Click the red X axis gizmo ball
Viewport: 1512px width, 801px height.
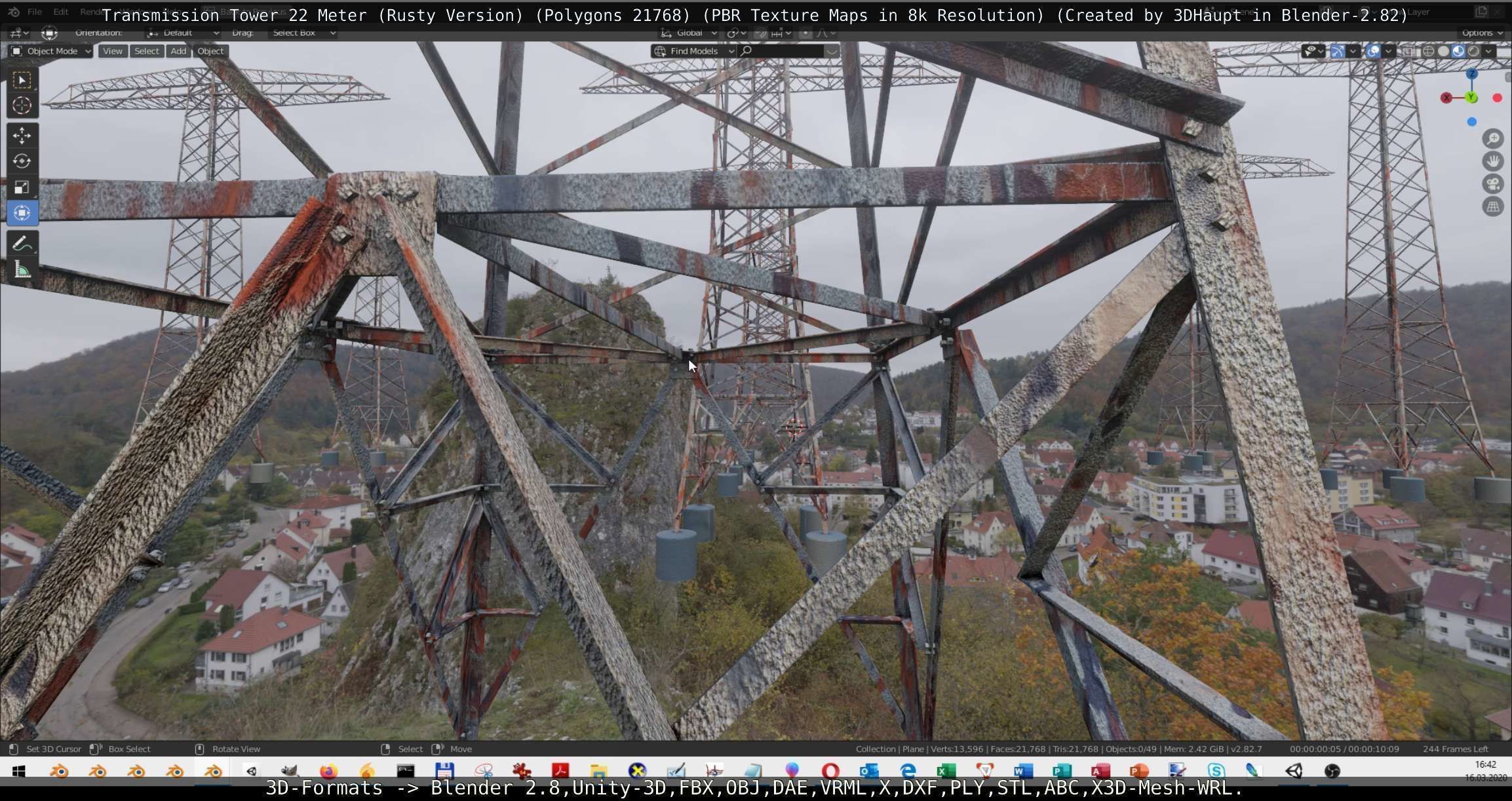tap(1446, 98)
